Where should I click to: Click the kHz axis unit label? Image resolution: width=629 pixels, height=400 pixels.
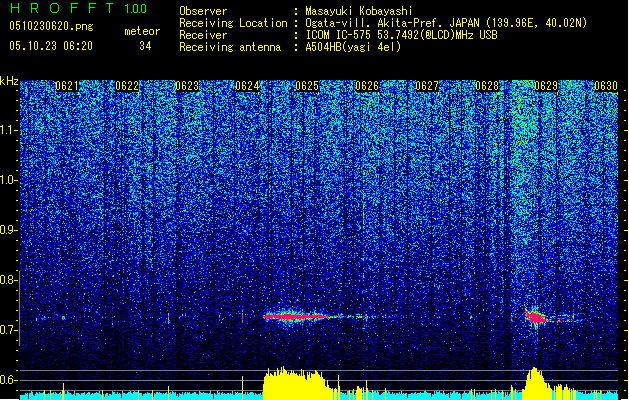[9, 81]
